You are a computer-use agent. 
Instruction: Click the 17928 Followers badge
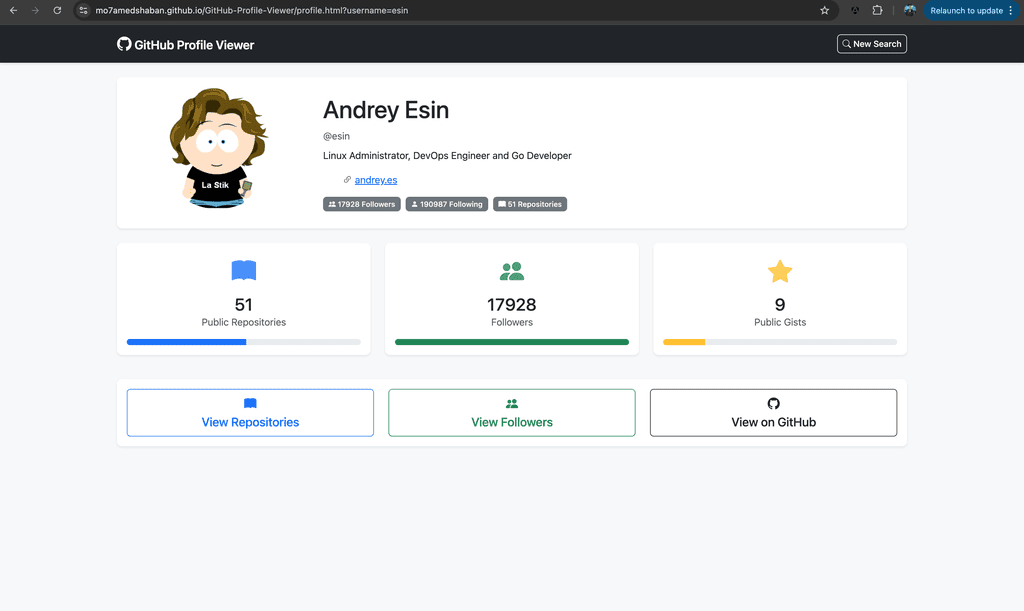click(x=362, y=204)
